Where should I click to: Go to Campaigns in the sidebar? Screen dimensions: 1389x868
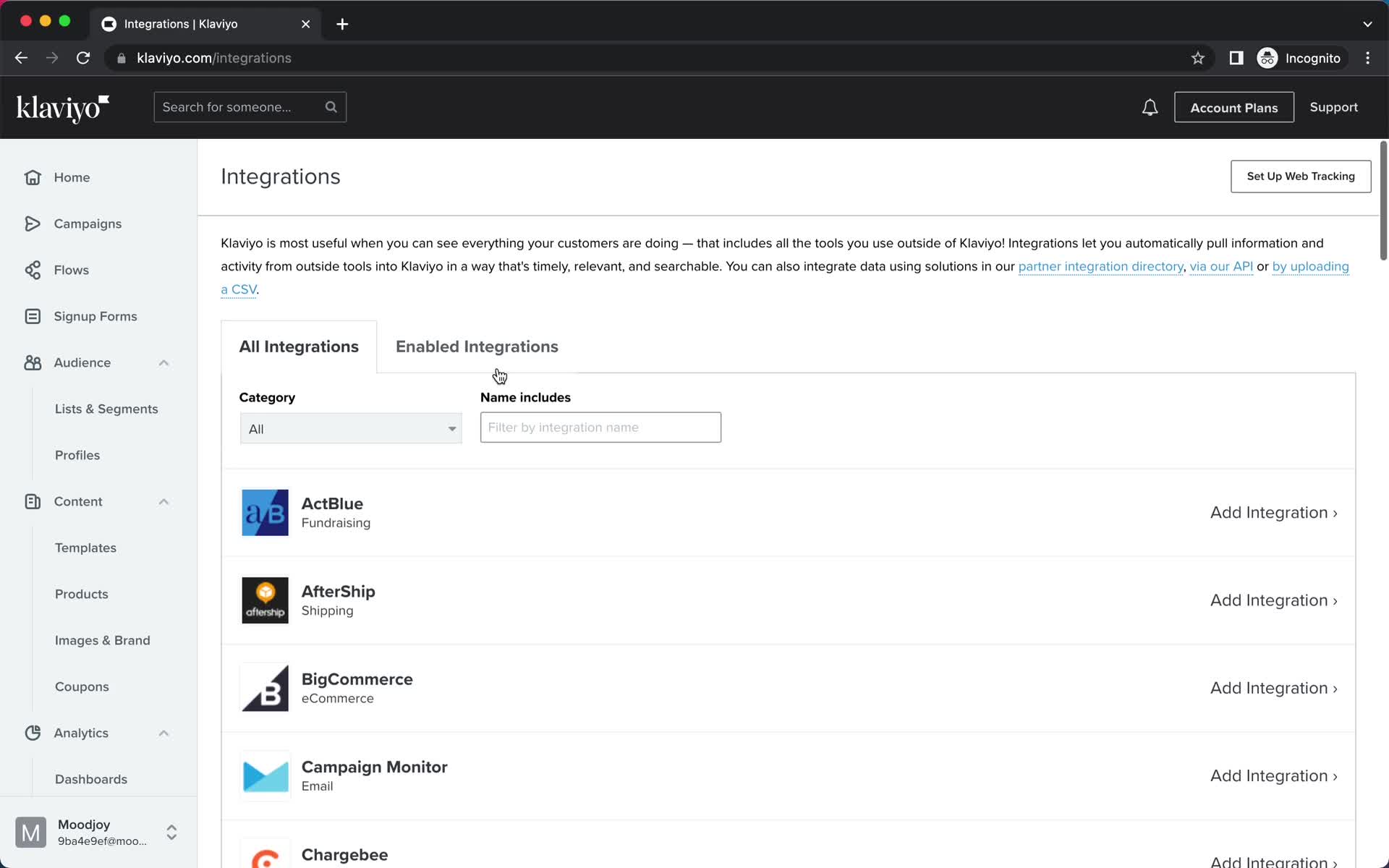(x=88, y=224)
